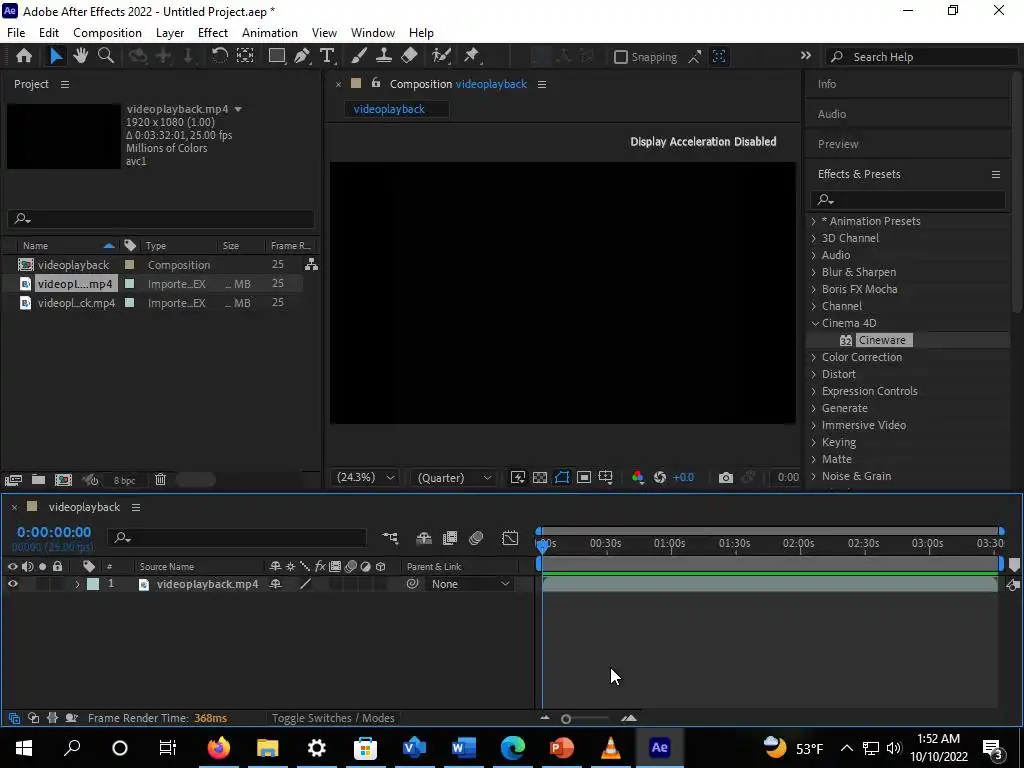Select the Brush tool
Viewport: 1024px width, 768px height.
359,56
